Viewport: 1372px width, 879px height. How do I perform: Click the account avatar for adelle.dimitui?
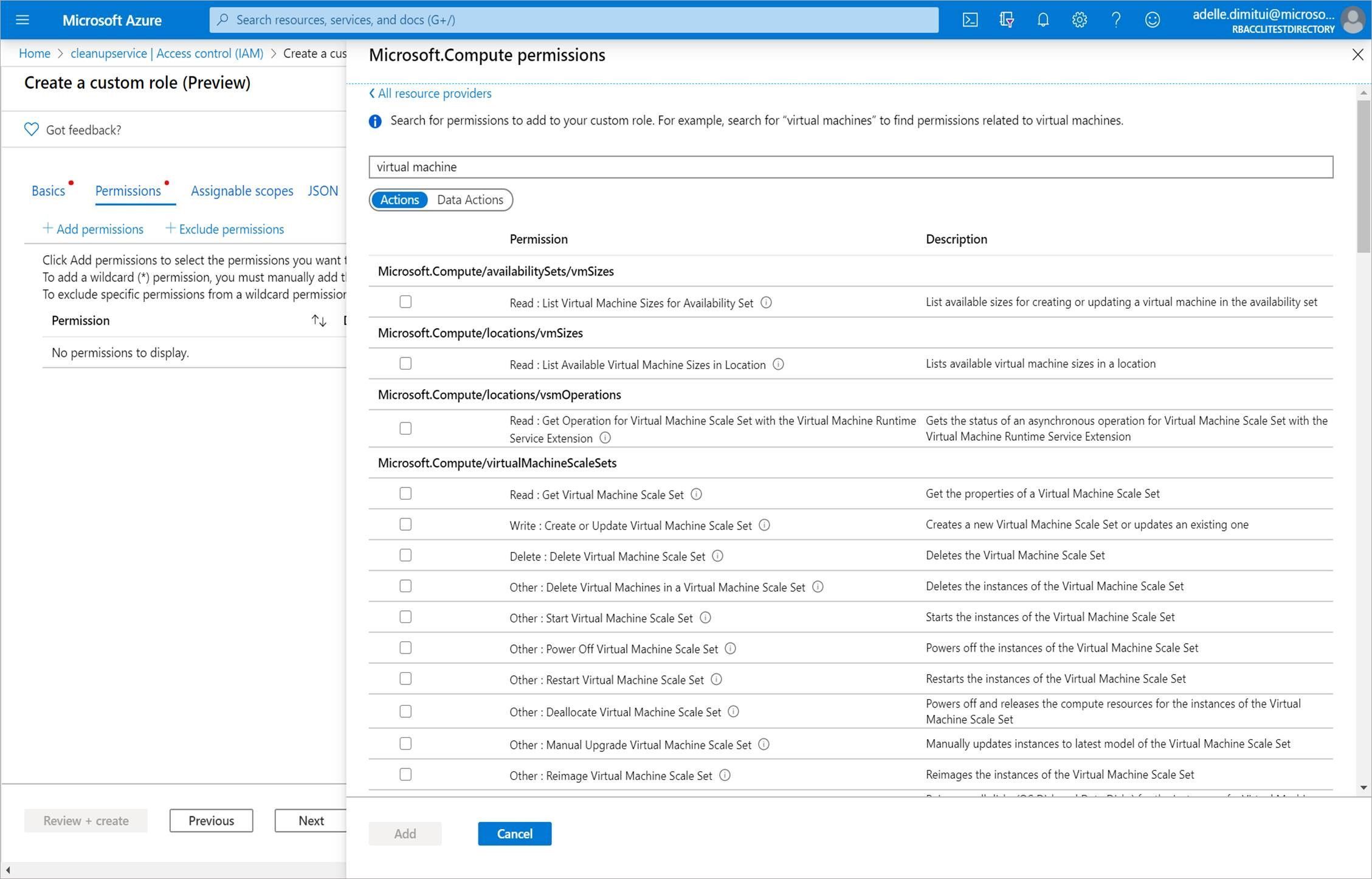pos(1353,19)
